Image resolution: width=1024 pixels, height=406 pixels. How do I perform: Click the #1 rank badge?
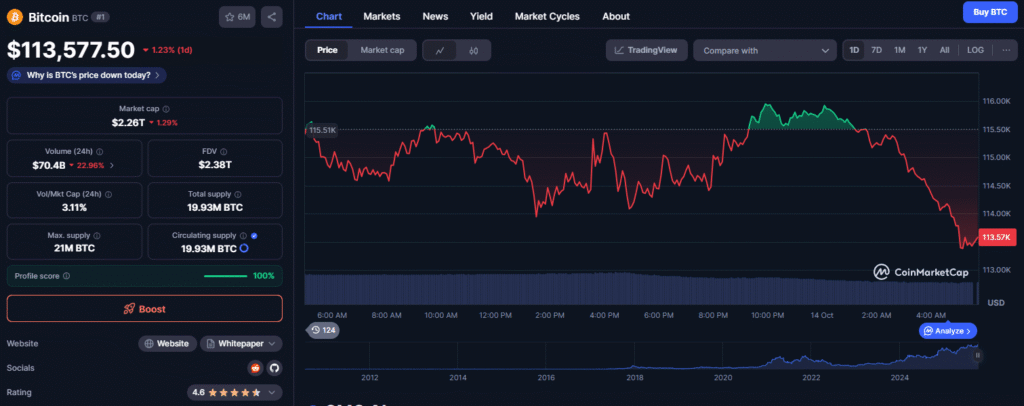(100, 17)
